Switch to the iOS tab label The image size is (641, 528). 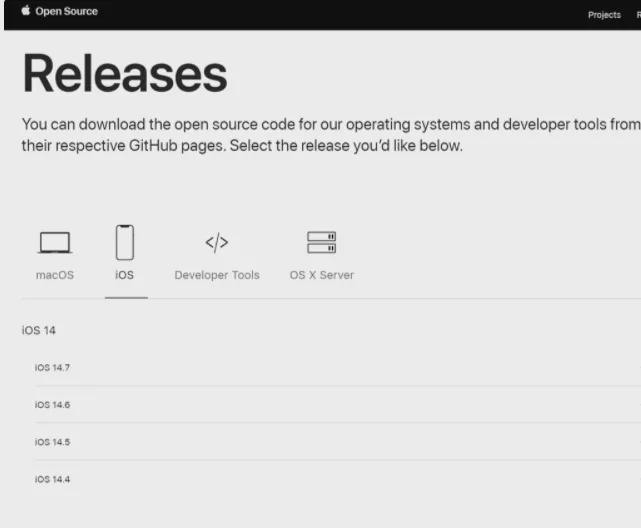(124, 275)
